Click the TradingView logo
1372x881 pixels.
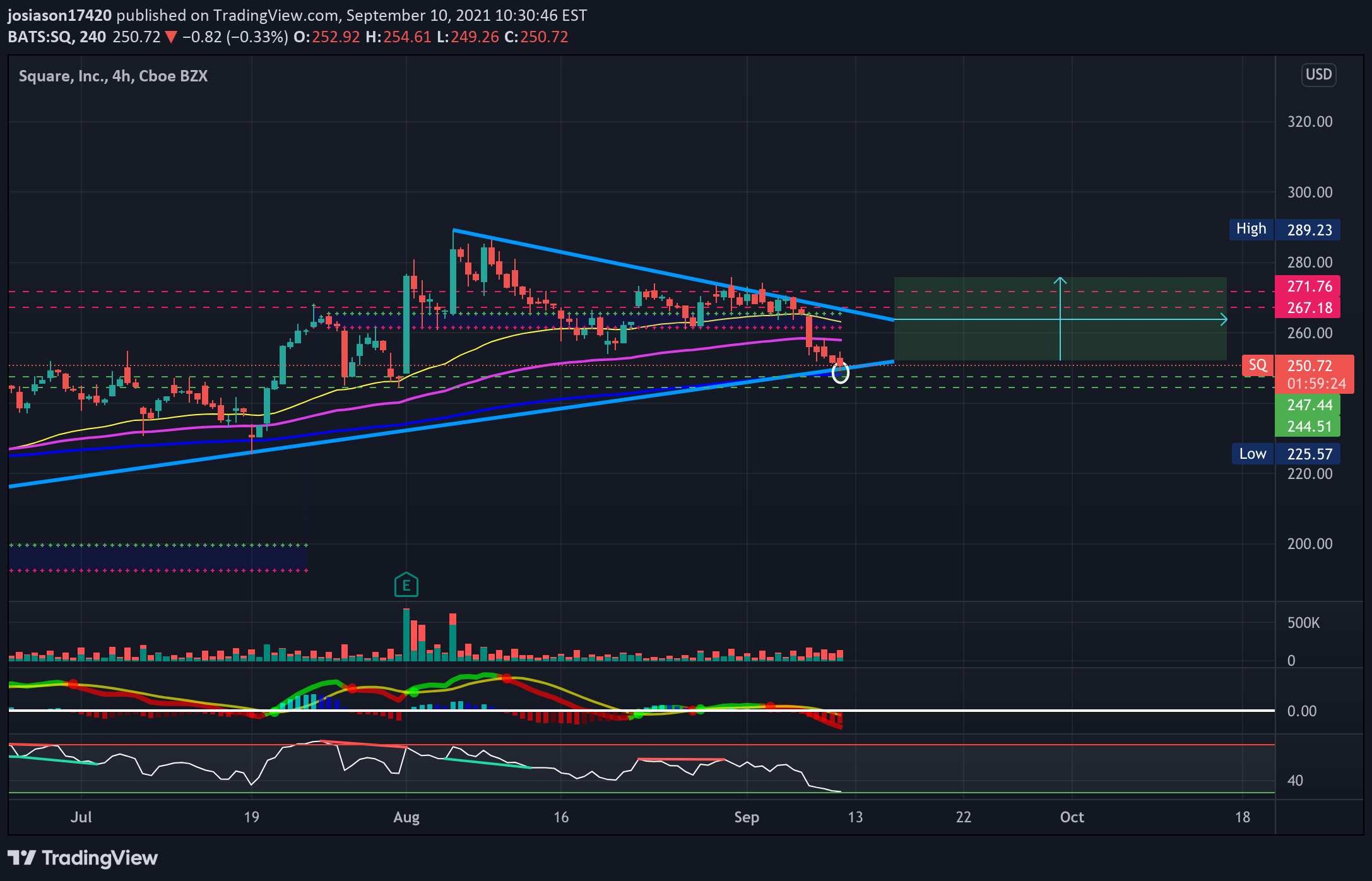[83, 858]
